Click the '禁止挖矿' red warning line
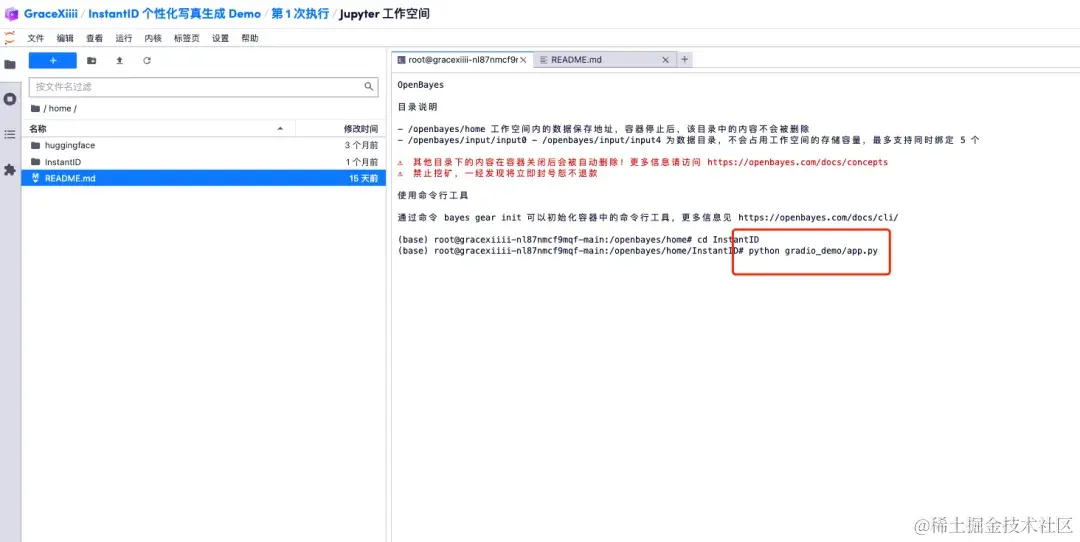Viewport: 1080px width, 542px height. pos(497,174)
